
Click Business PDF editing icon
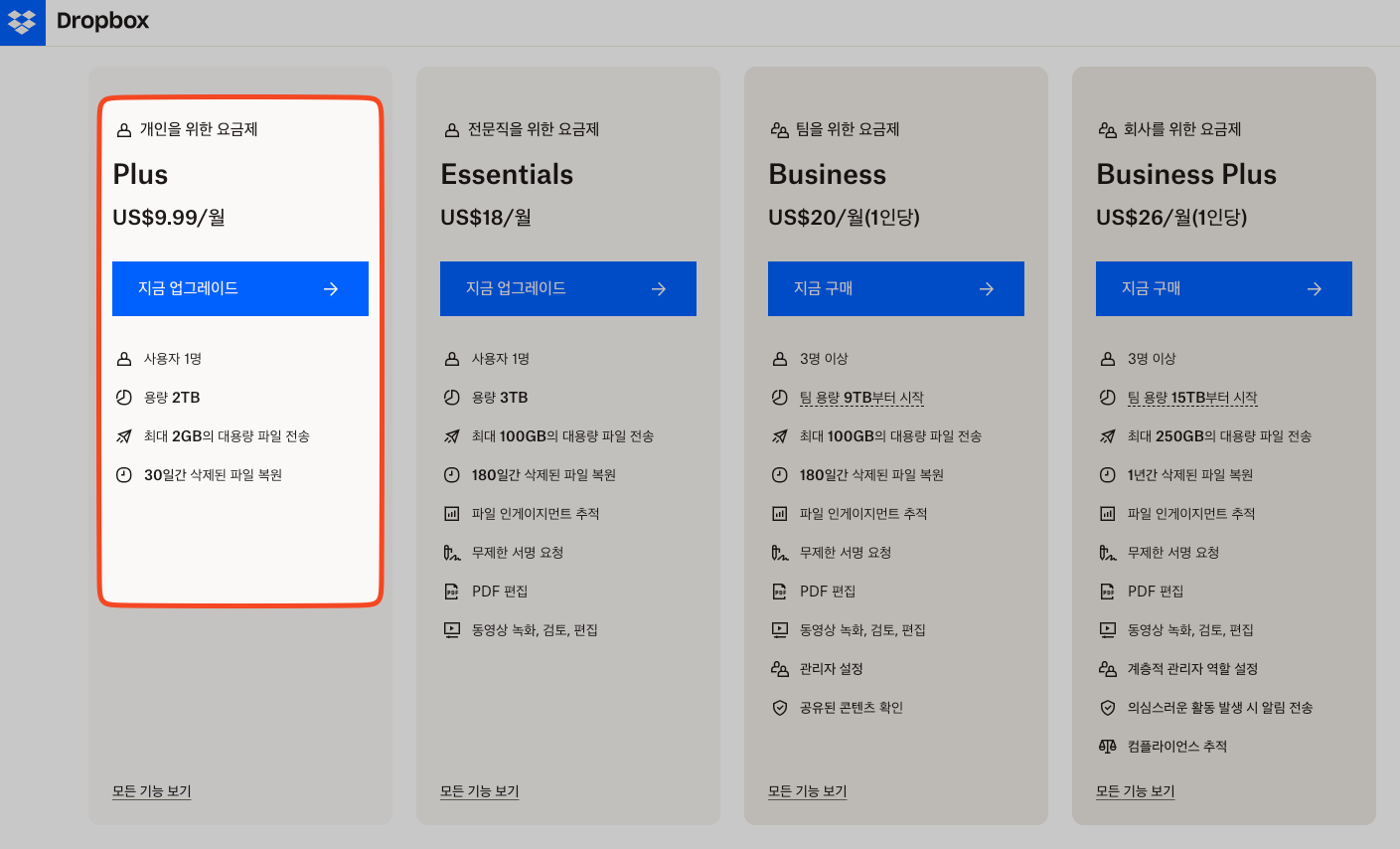pyautogui.click(x=780, y=592)
